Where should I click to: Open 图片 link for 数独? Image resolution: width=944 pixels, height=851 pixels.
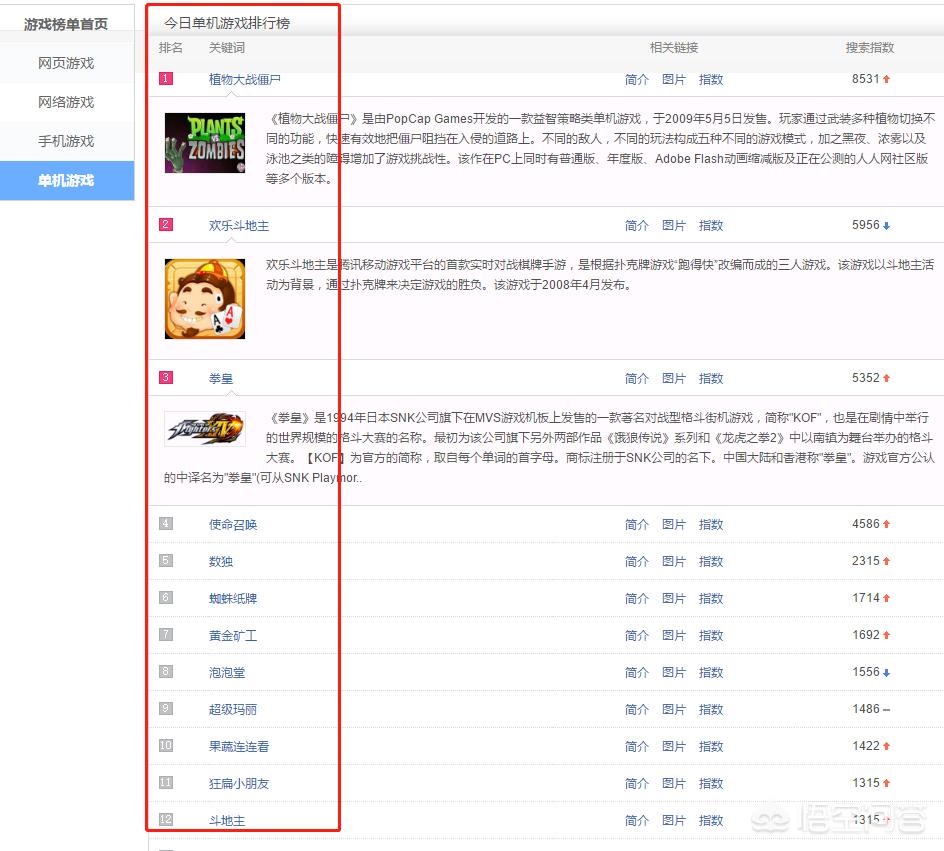point(674,562)
